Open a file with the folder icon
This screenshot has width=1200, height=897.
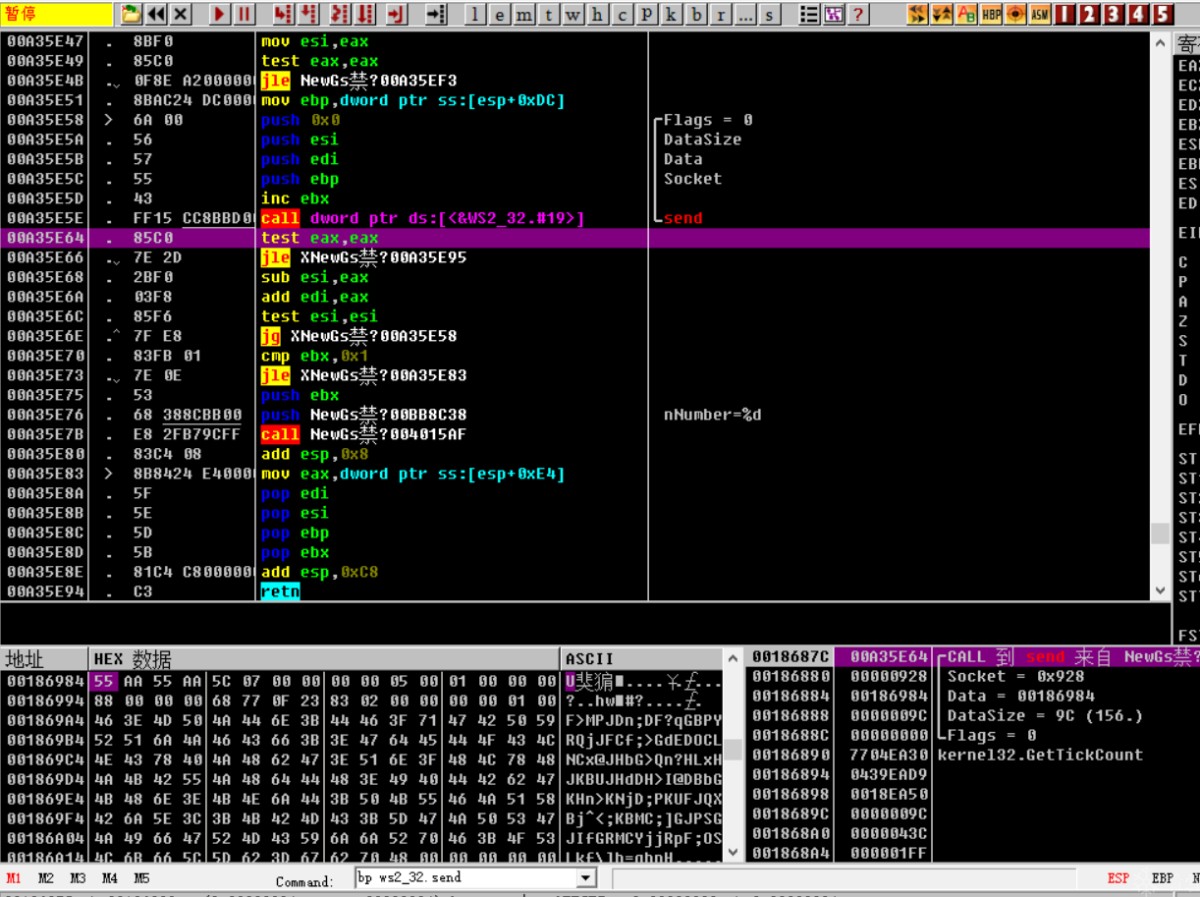(x=131, y=14)
